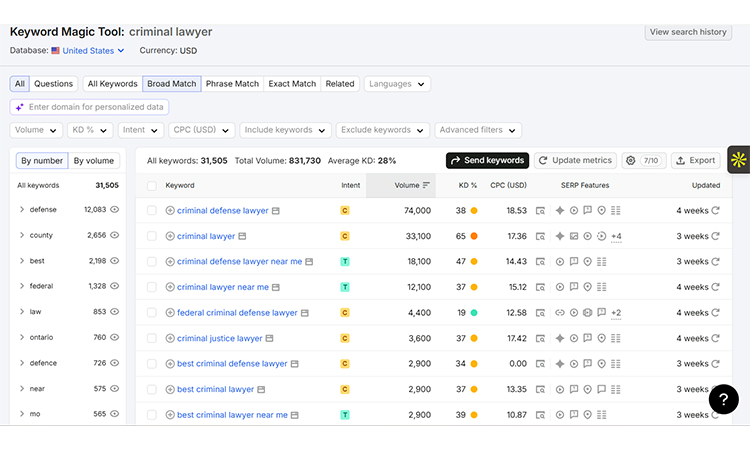Open the Intent filter dropdown
This screenshot has width=750, height=450.
(141, 130)
